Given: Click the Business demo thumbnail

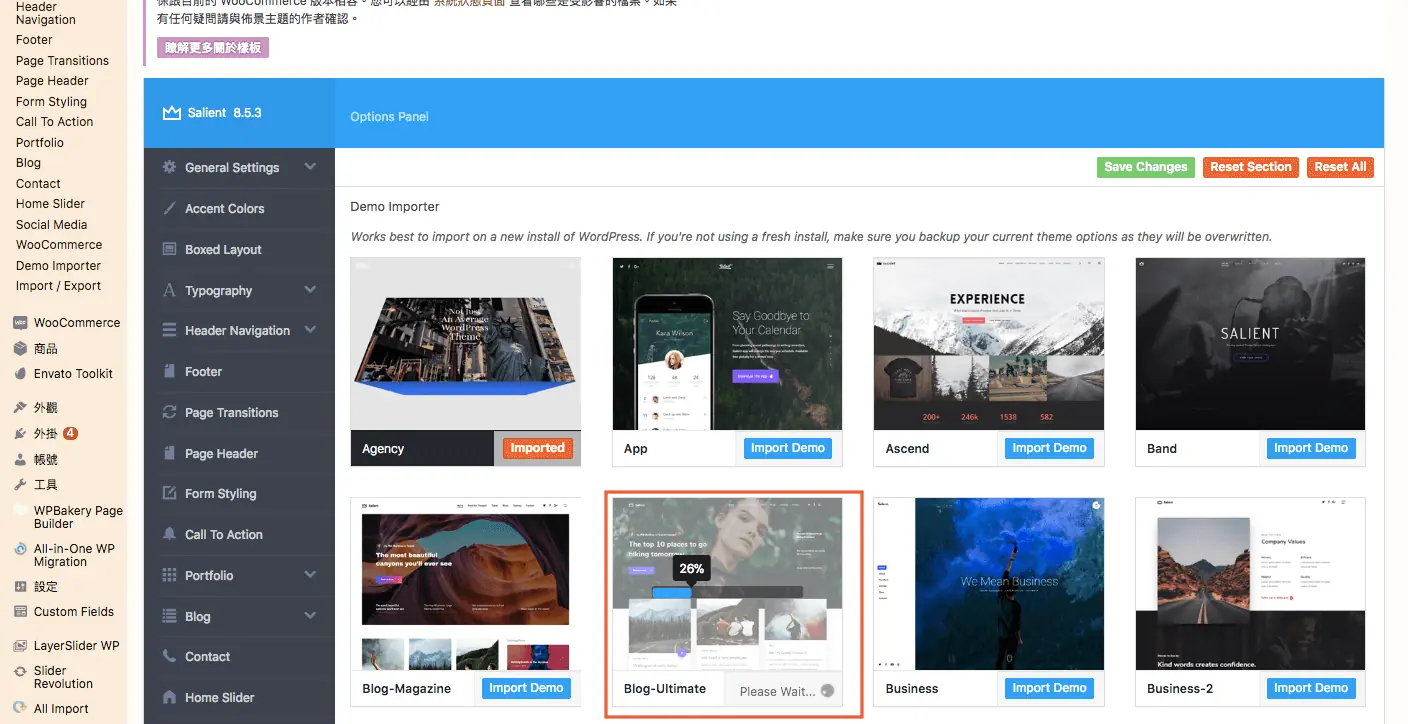Looking at the screenshot, I should [989, 584].
